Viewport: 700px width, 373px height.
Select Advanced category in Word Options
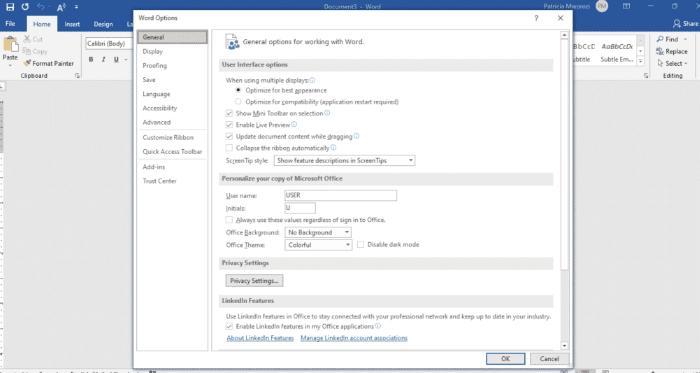pos(172,122)
